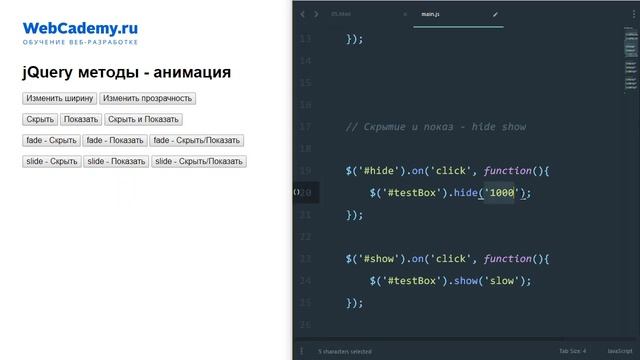Click the '1000' value in the hide call

(501, 193)
